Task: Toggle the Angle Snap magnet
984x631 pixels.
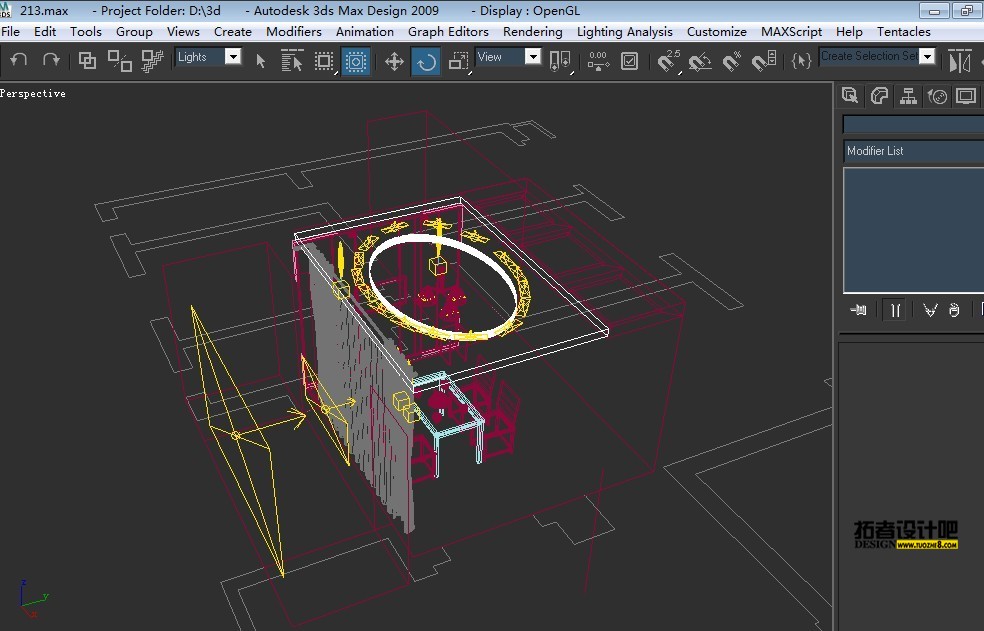Action: pos(700,62)
